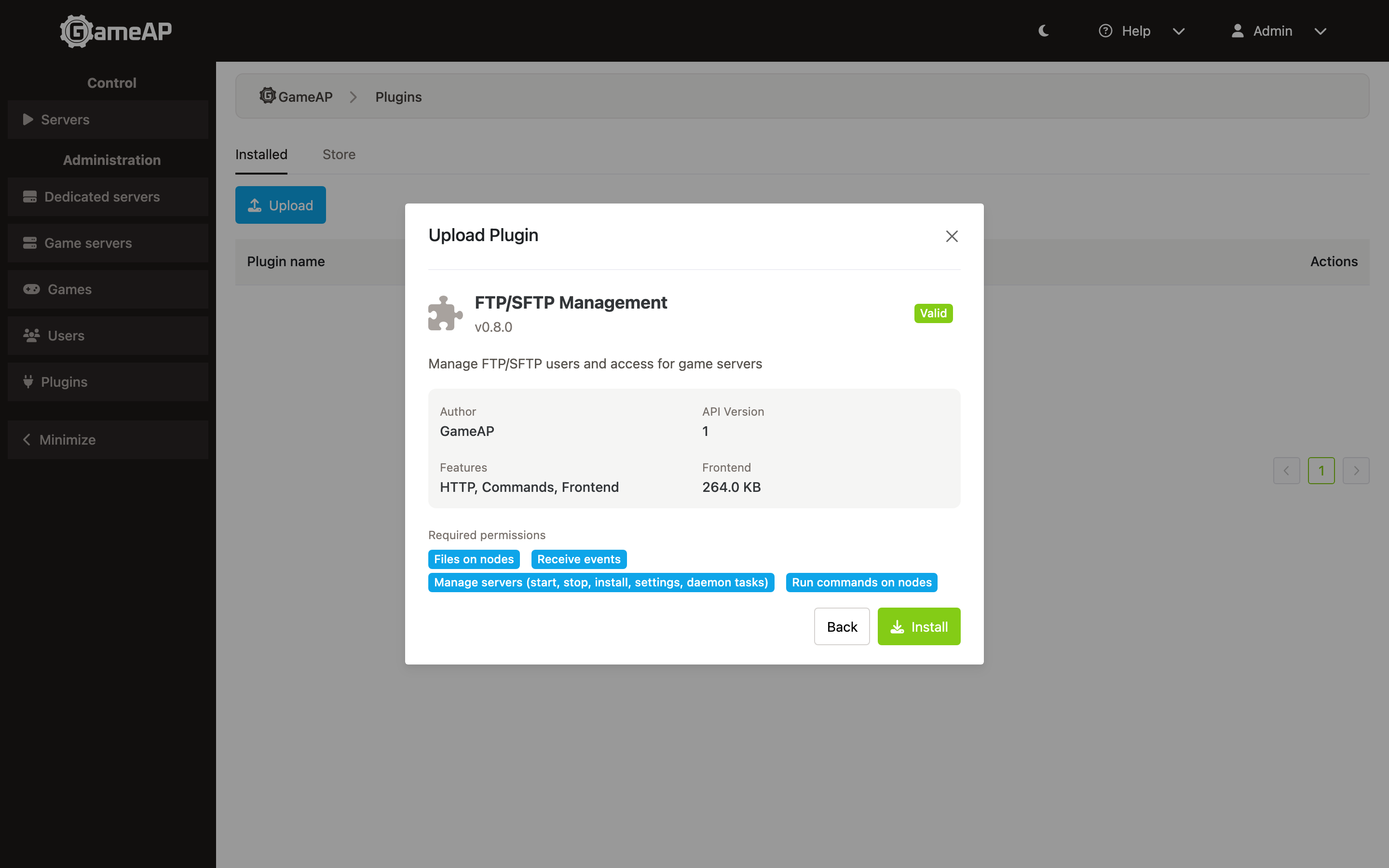Open the Help dropdown menu
This screenshot has width=1389, height=868.
click(1141, 31)
